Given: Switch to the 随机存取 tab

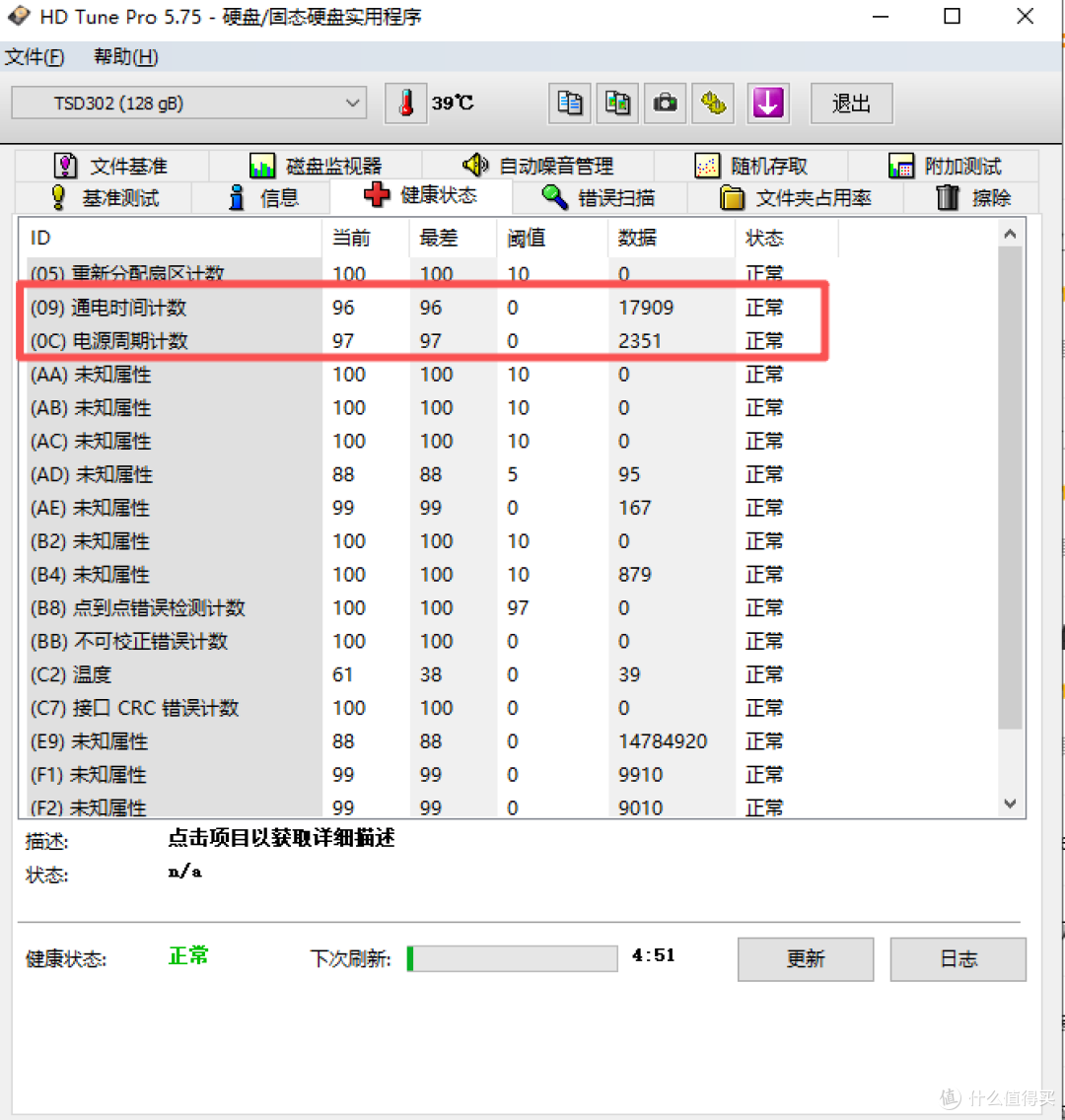Looking at the screenshot, I should click(751, 166).
